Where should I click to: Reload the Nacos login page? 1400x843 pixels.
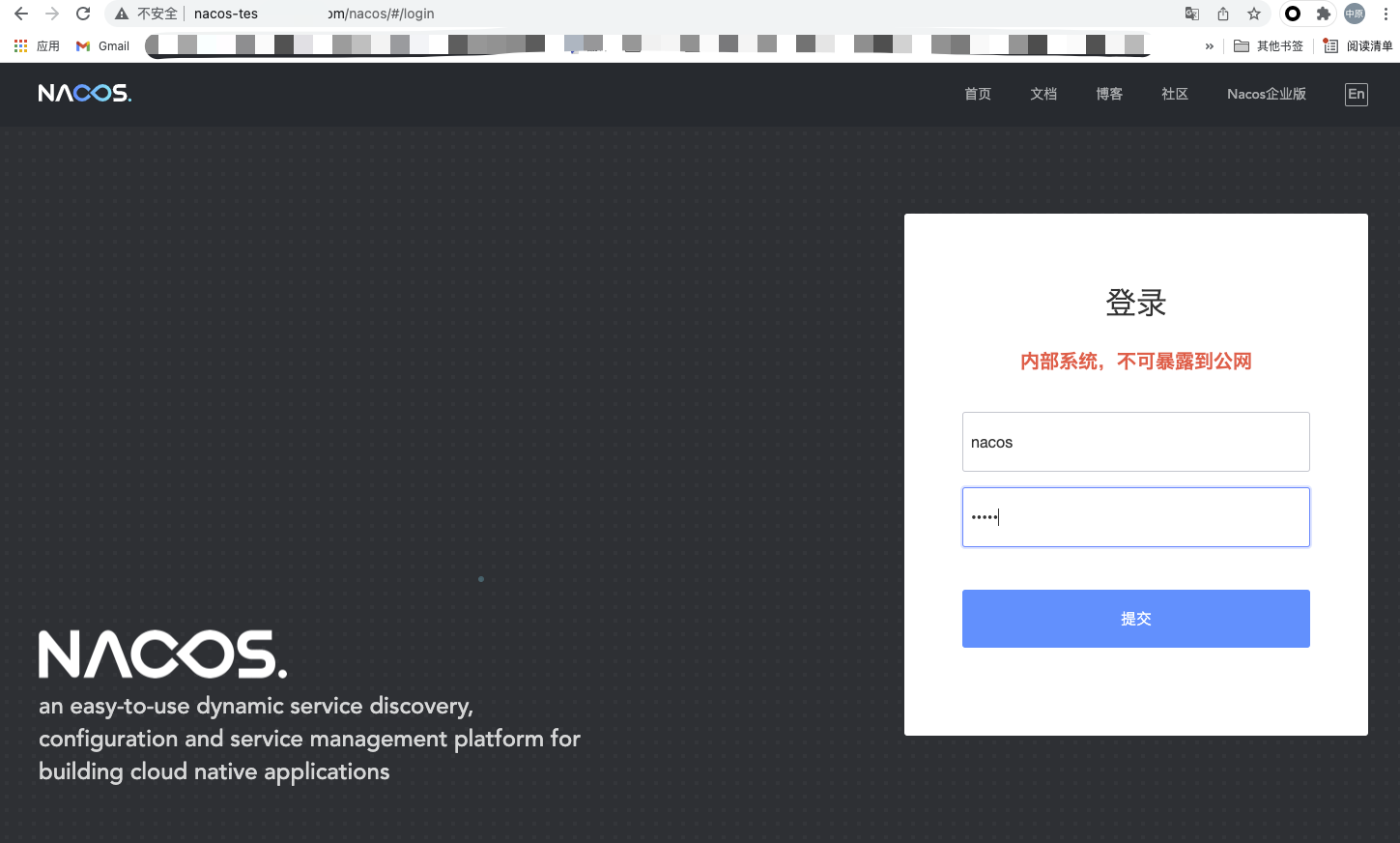[83, 14]
